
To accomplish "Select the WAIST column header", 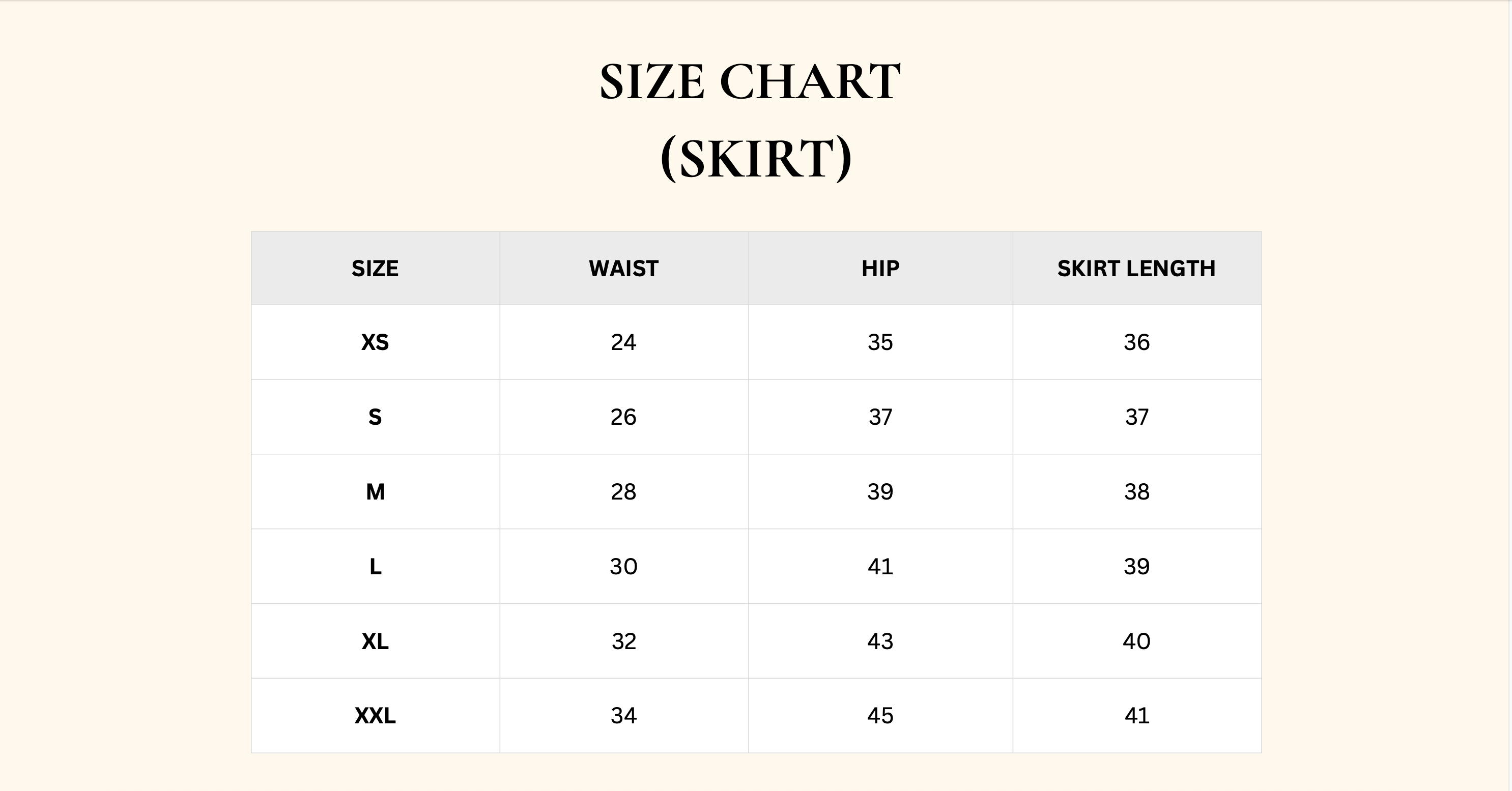I will (623, 269).
